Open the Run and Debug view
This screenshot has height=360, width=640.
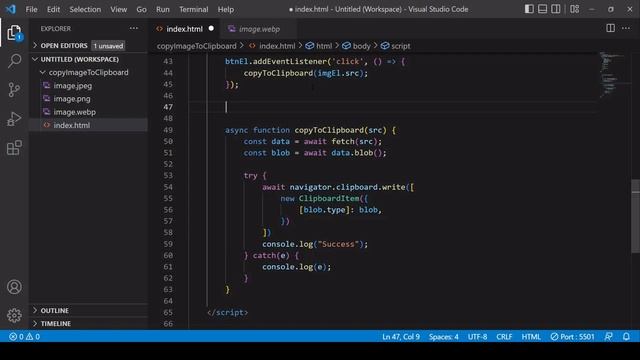point(14,119)
